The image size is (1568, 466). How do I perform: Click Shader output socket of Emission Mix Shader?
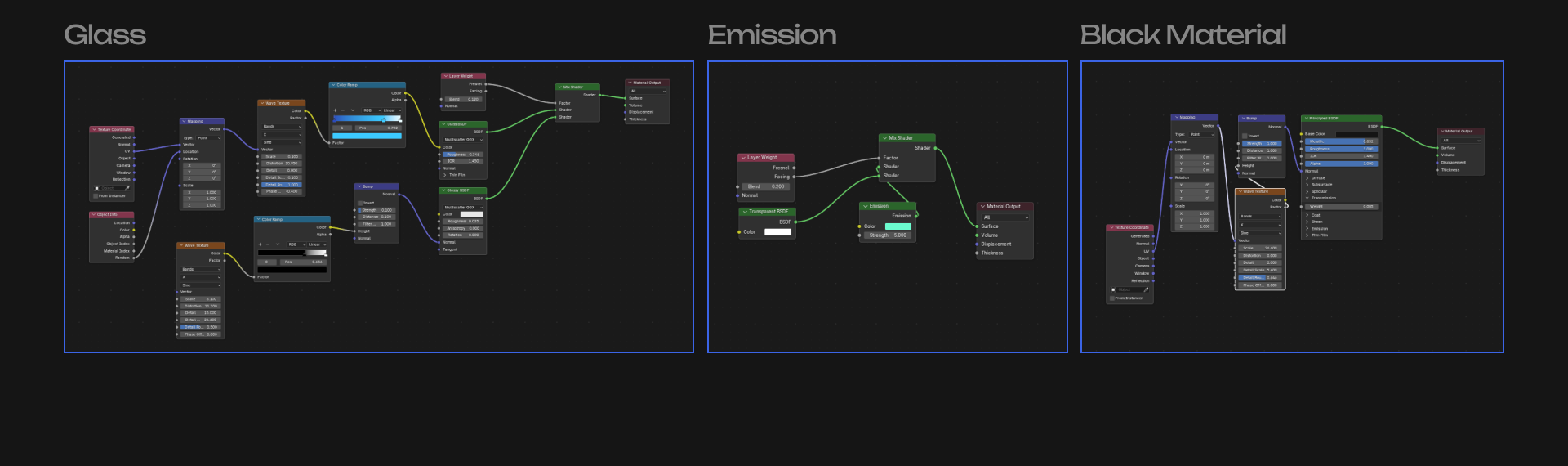tap(936, 148)
